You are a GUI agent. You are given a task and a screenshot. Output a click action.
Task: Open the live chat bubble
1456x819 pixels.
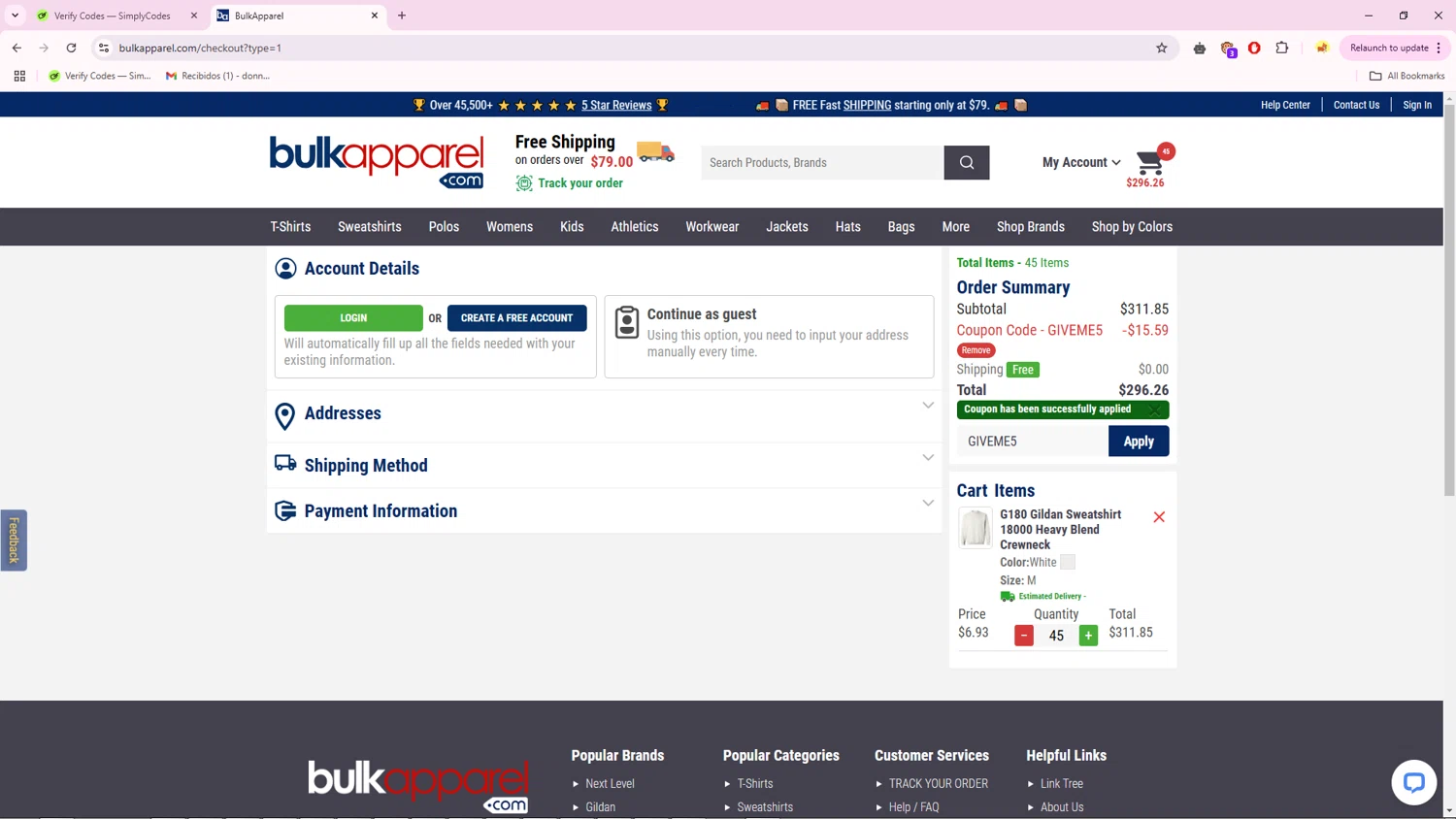[x=1413, y=782]
